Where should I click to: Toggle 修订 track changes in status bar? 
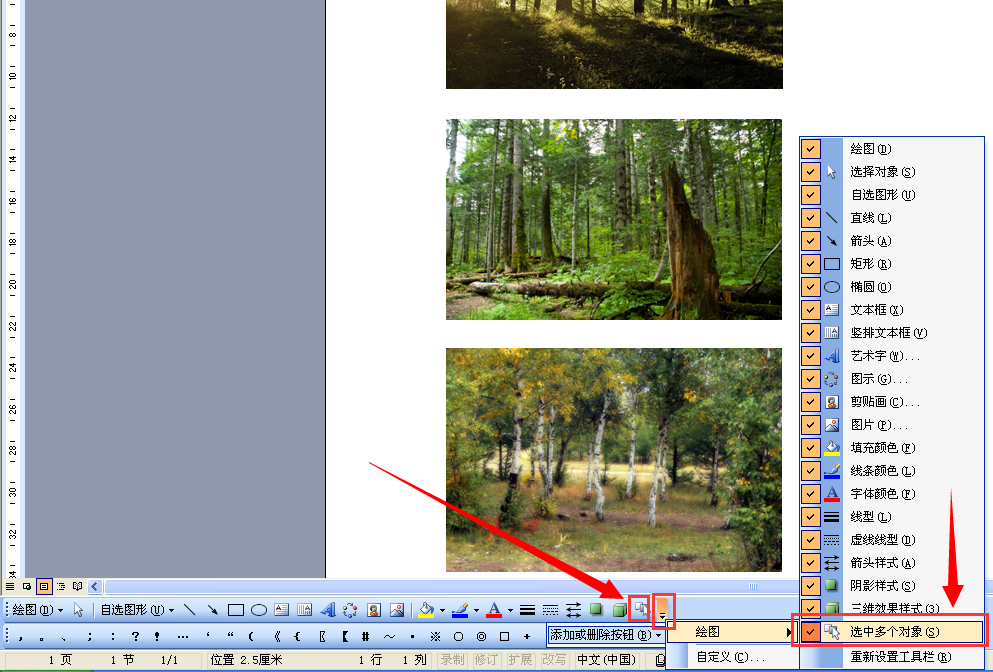[x=486, y=660]
